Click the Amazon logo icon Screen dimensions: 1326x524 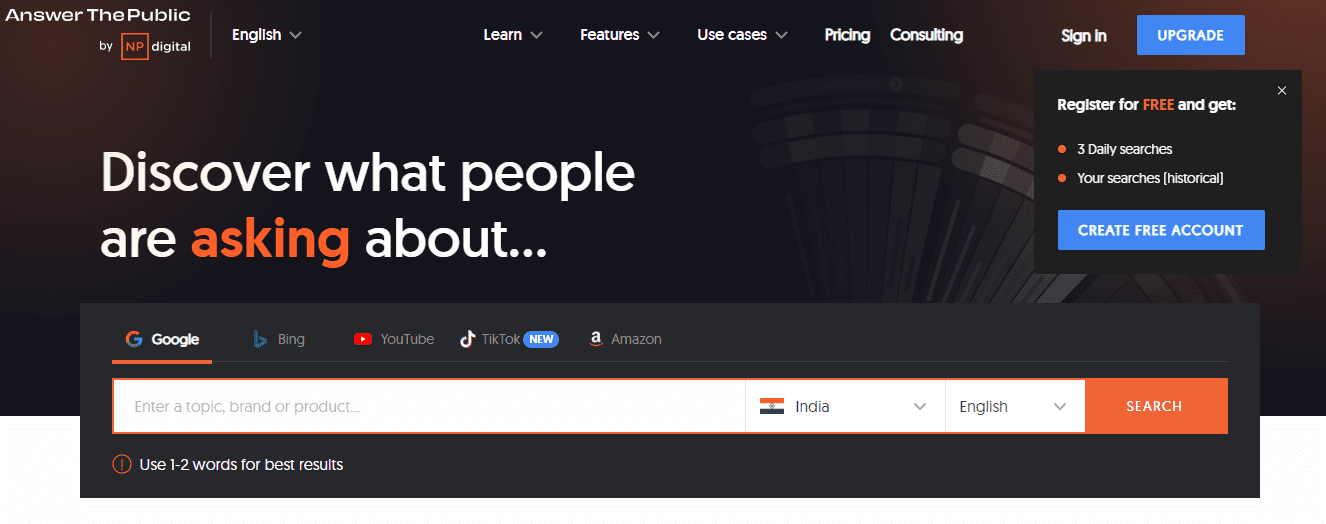click(x=596, y=339)
